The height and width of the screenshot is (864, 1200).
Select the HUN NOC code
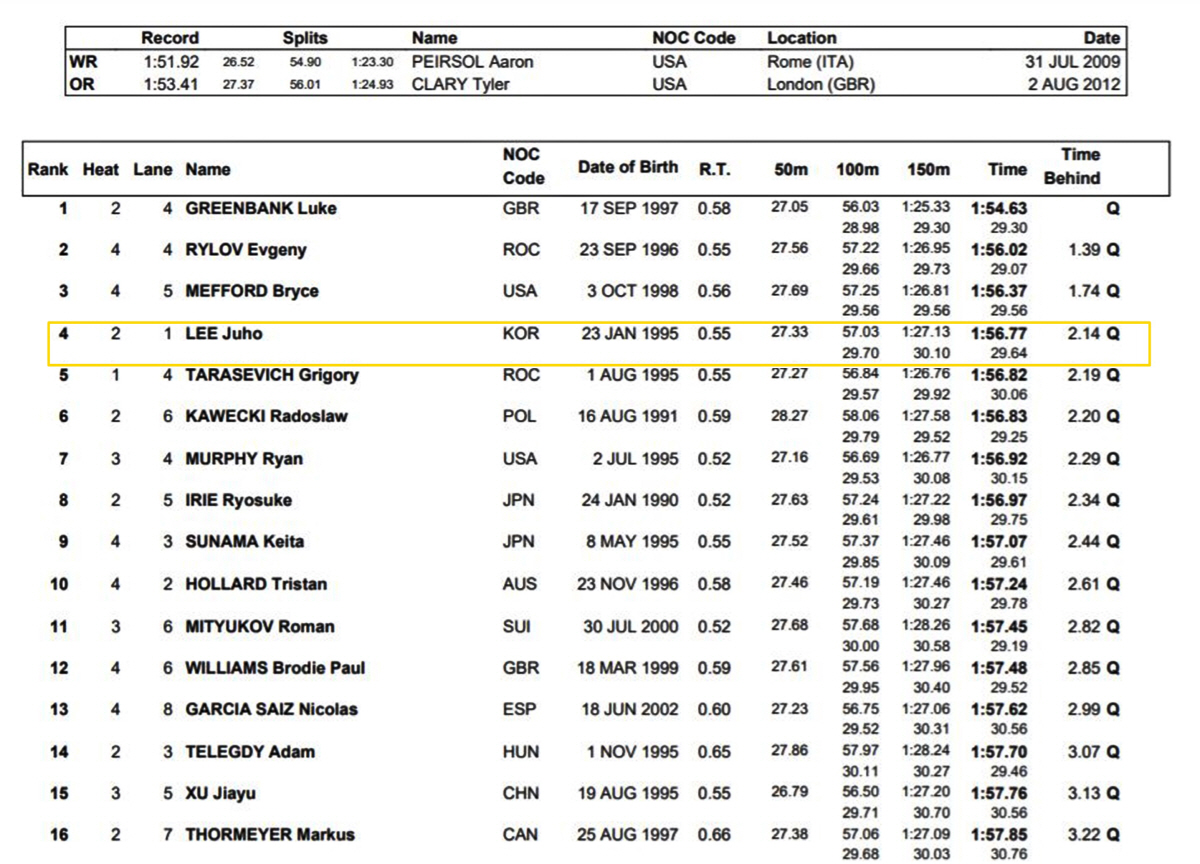pyautogui.click(x=520, y=752)
